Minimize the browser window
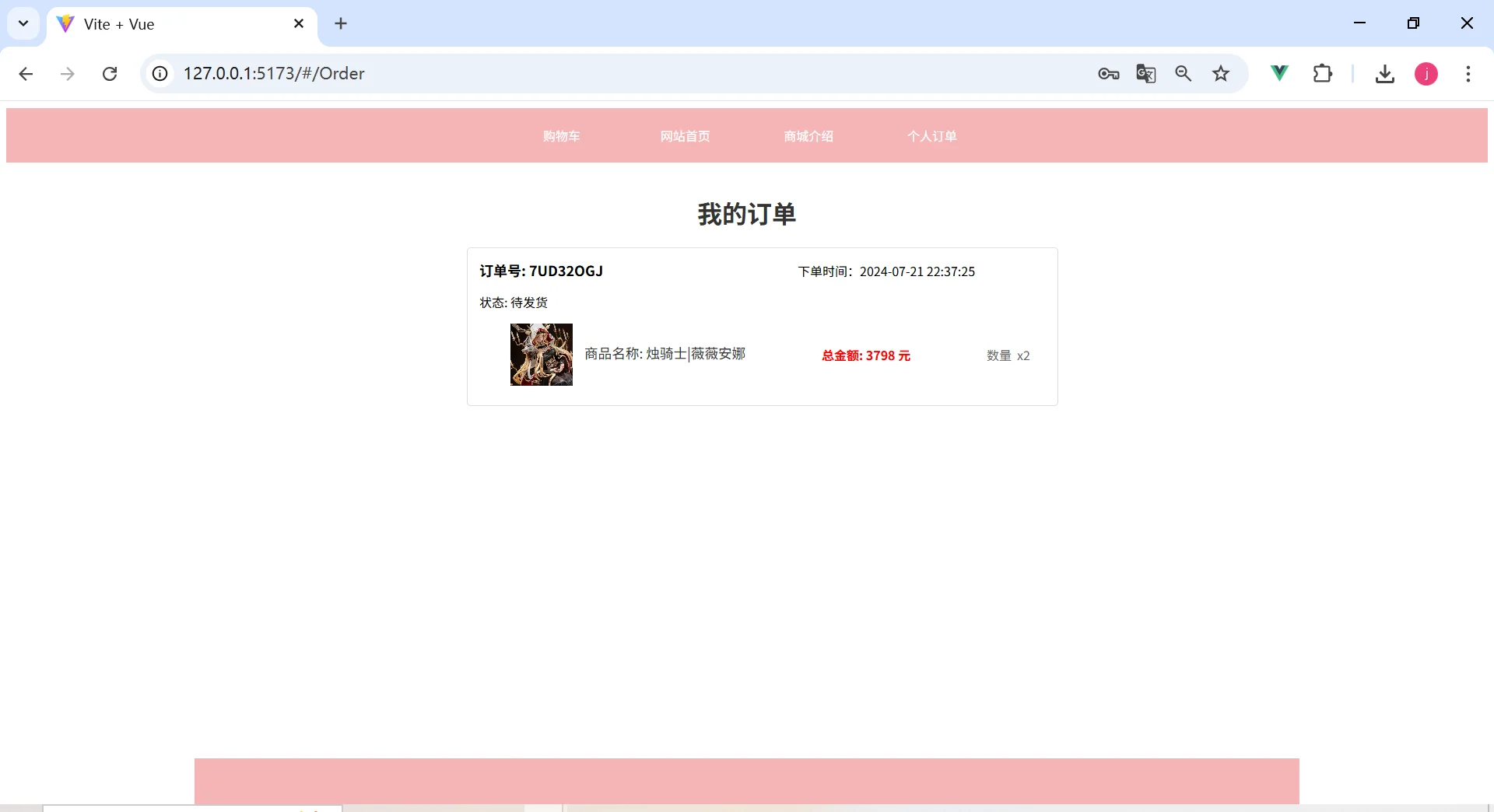Screen dimensions: 1494x812 pyautogui.click(x=1360, y=23)
